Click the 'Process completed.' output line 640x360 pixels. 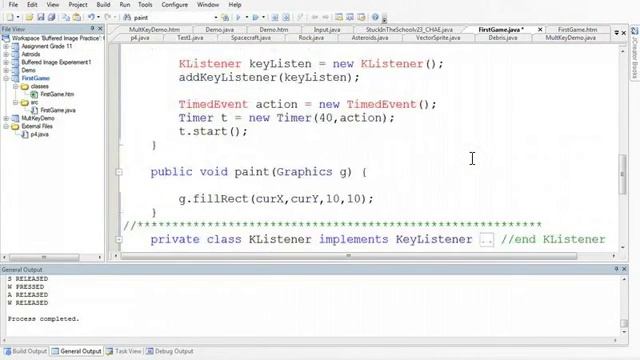43,319
